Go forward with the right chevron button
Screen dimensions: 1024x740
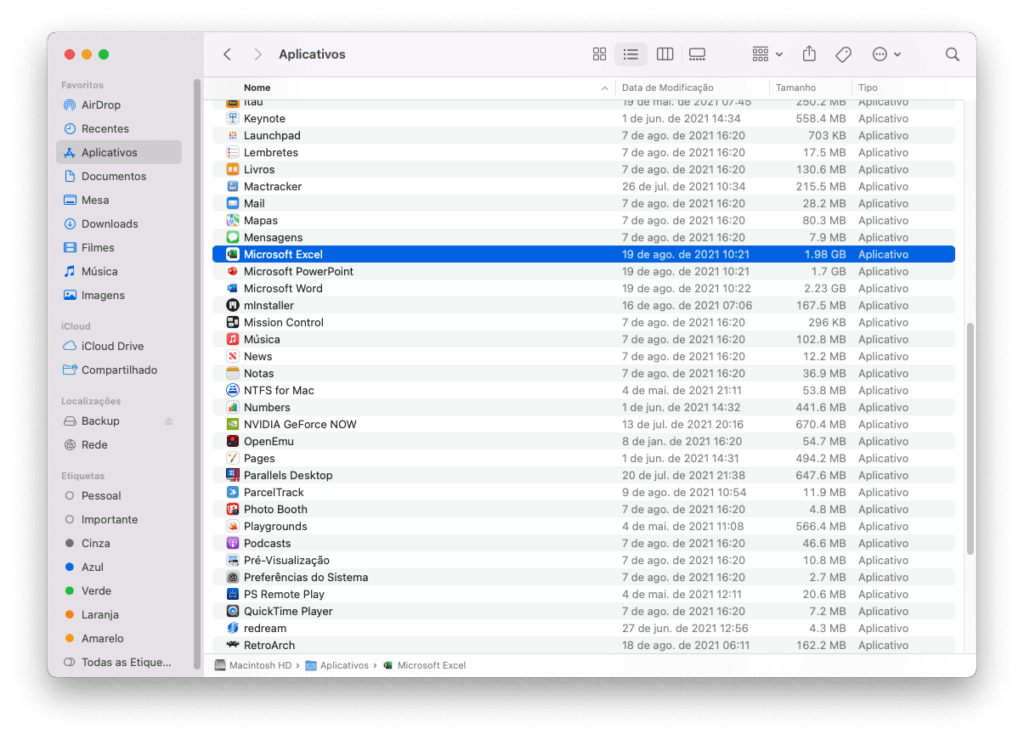click(x=258, y=54)
